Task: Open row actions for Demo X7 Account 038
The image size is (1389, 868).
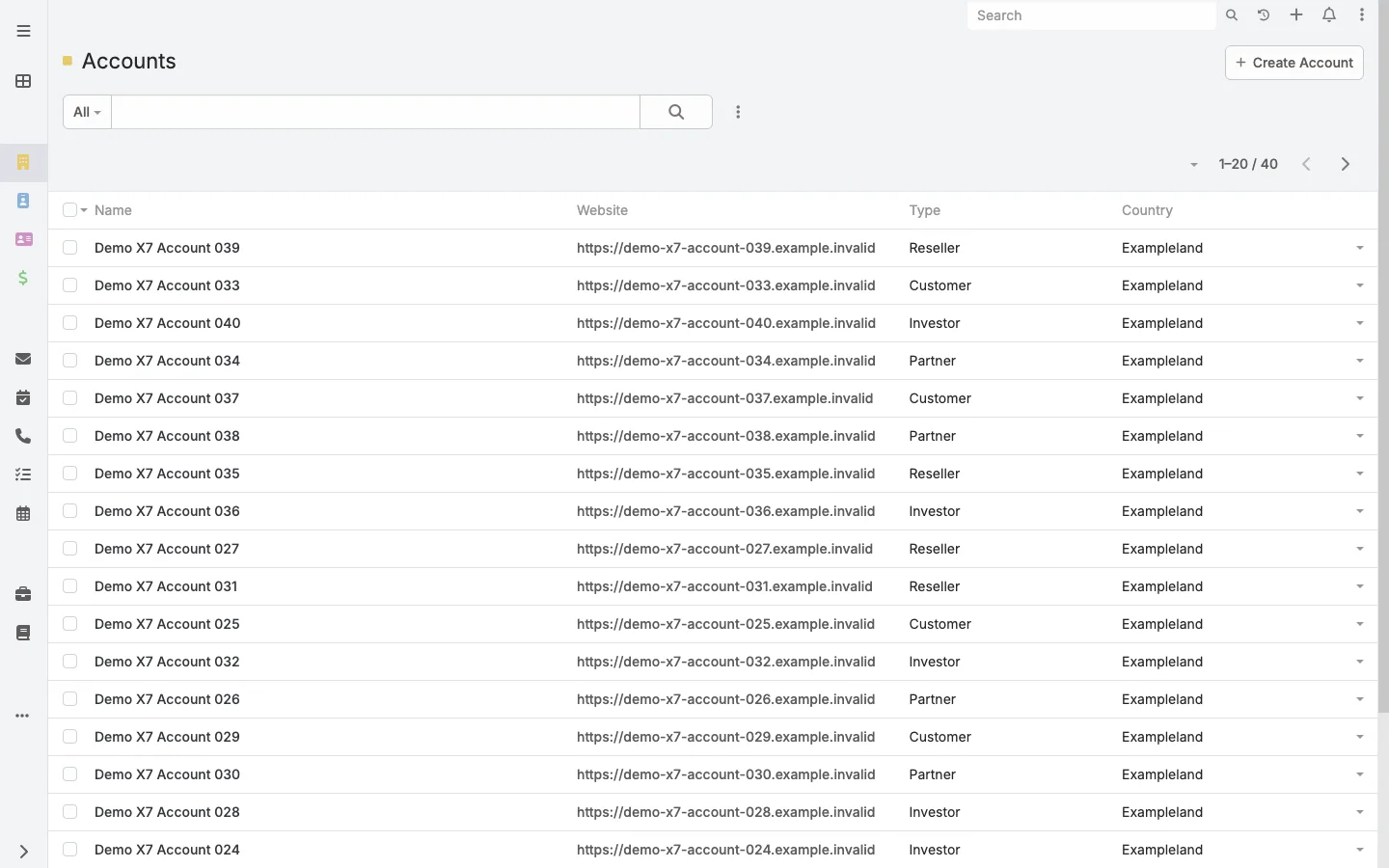Action: point(1360,436)
